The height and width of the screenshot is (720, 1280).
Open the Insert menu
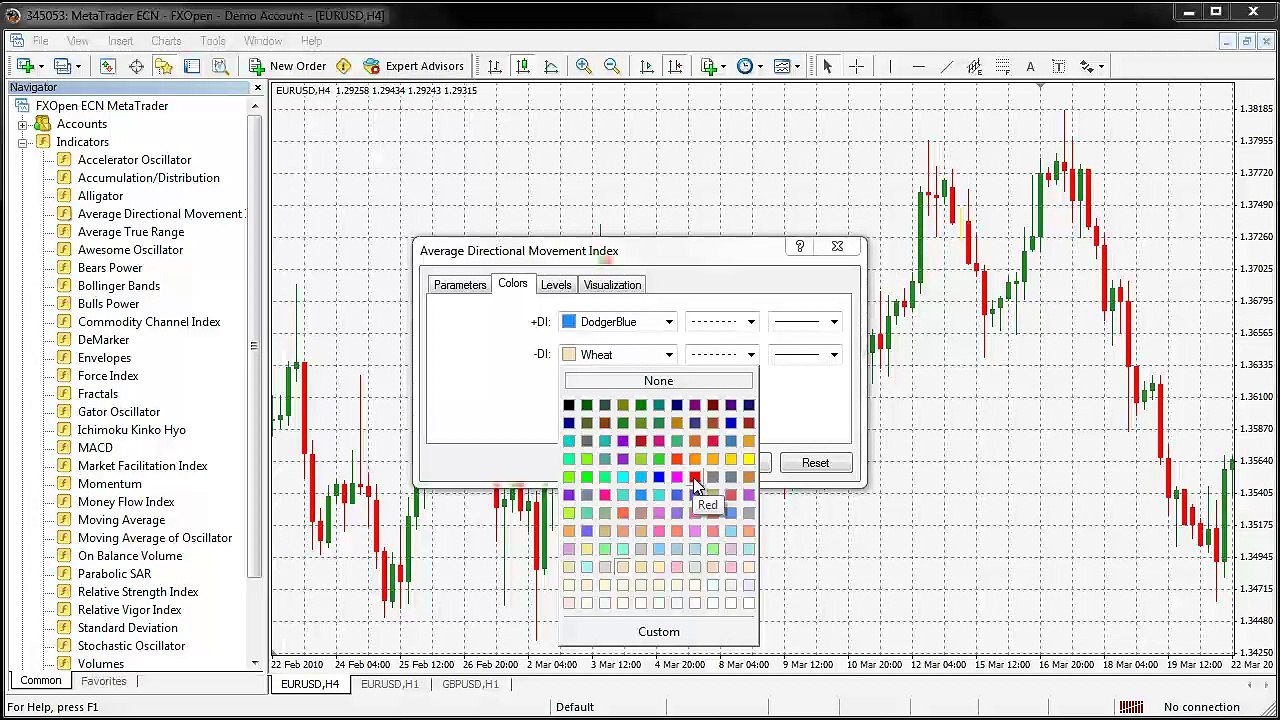(x=120, y=41)
